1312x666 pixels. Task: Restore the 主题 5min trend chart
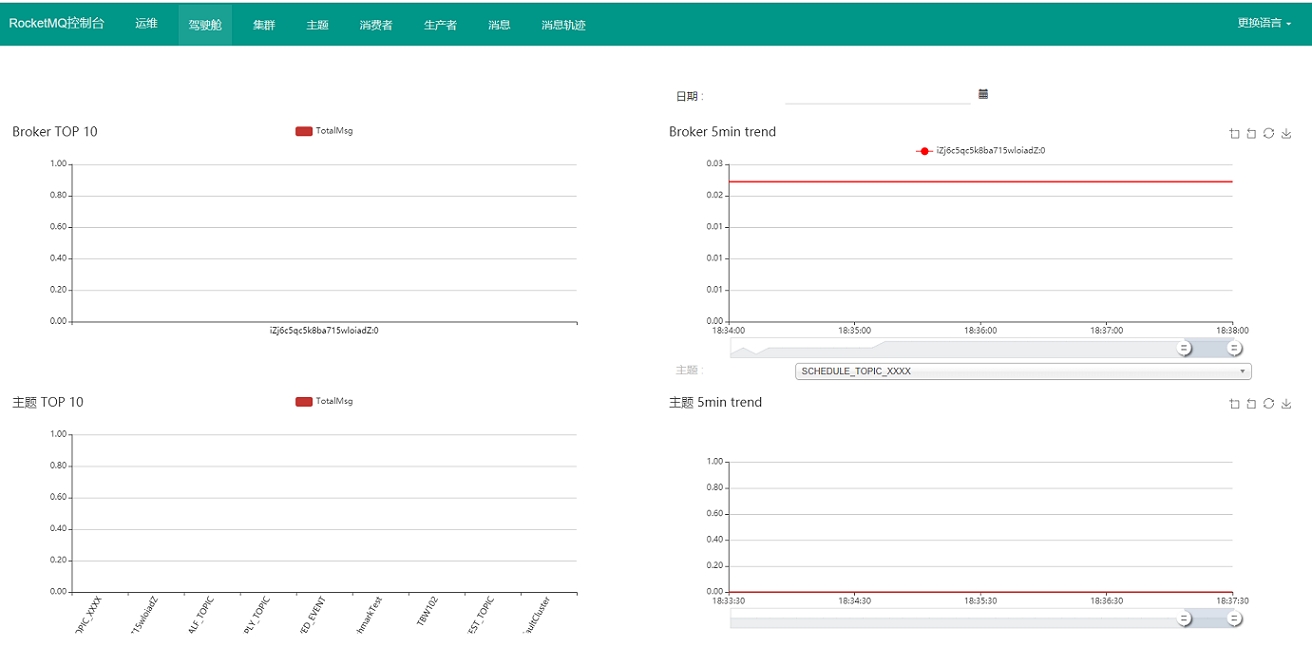point(1268,404)
